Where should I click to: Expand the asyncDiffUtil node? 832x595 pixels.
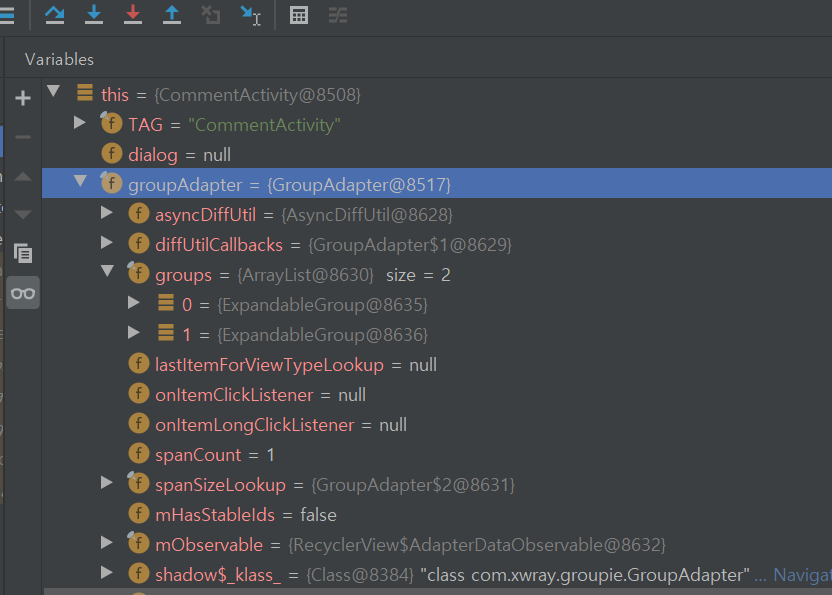(x=107, y=213)
